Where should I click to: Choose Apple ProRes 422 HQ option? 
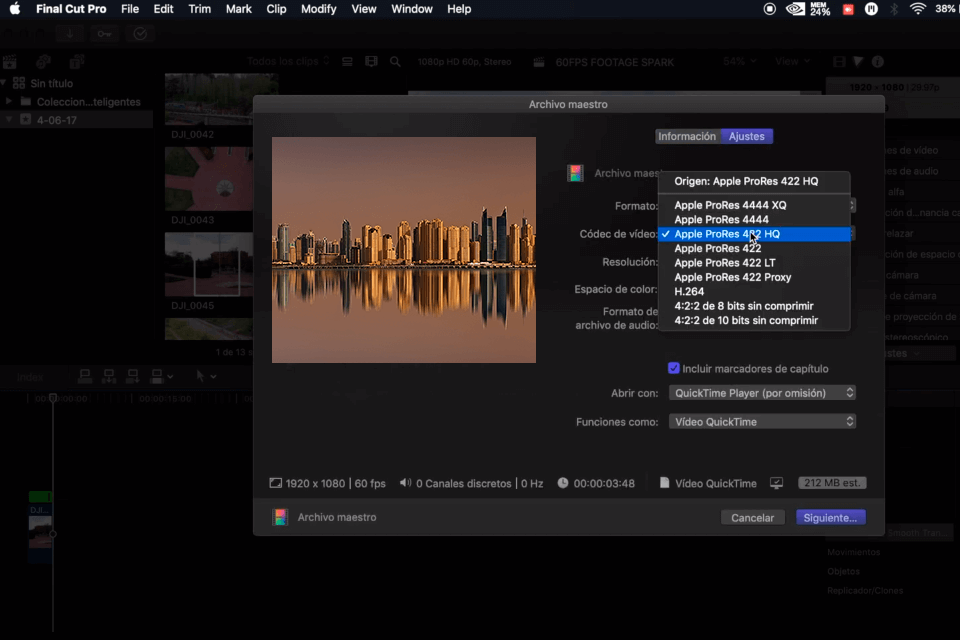754,234
